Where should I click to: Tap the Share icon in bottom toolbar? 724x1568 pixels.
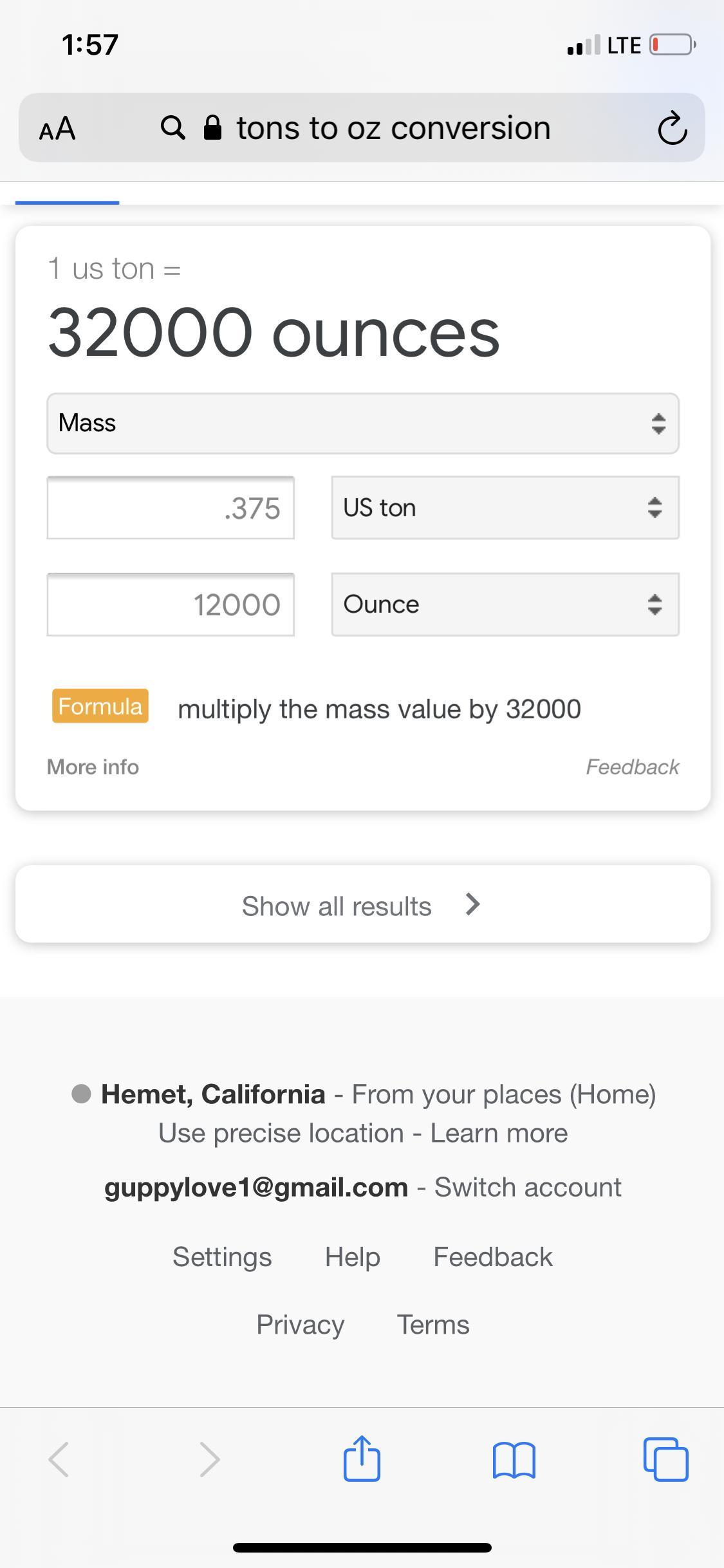tap(362, 1459)
